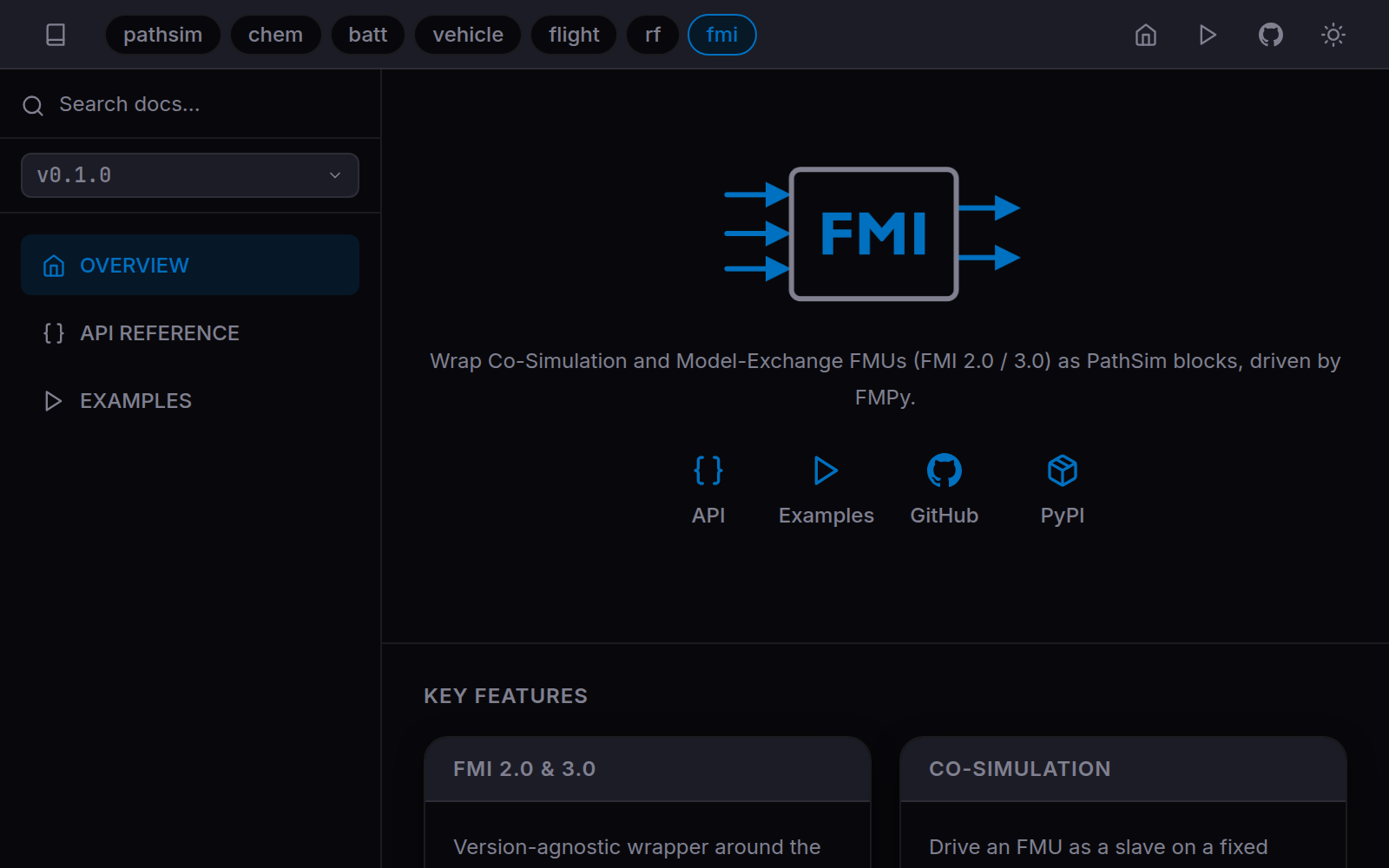Screen dimensions: 1389x868
Task: Go to Overview in sidebar
Action: click(190, 265)
